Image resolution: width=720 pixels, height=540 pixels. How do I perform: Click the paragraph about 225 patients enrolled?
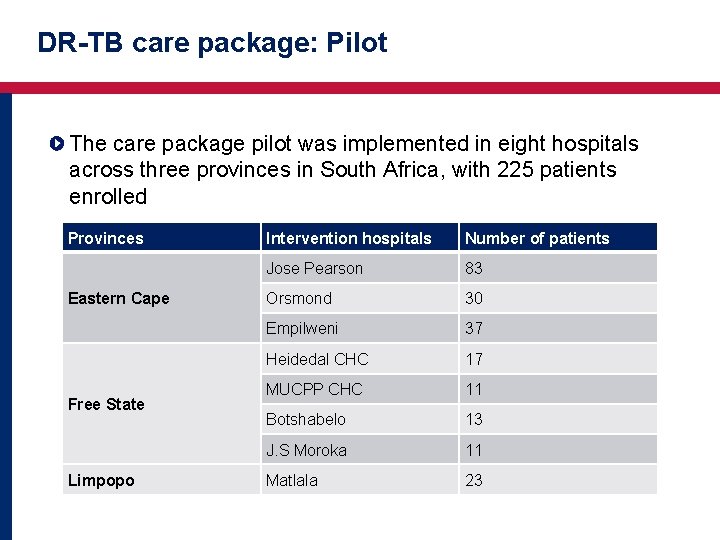click(354, 169)
